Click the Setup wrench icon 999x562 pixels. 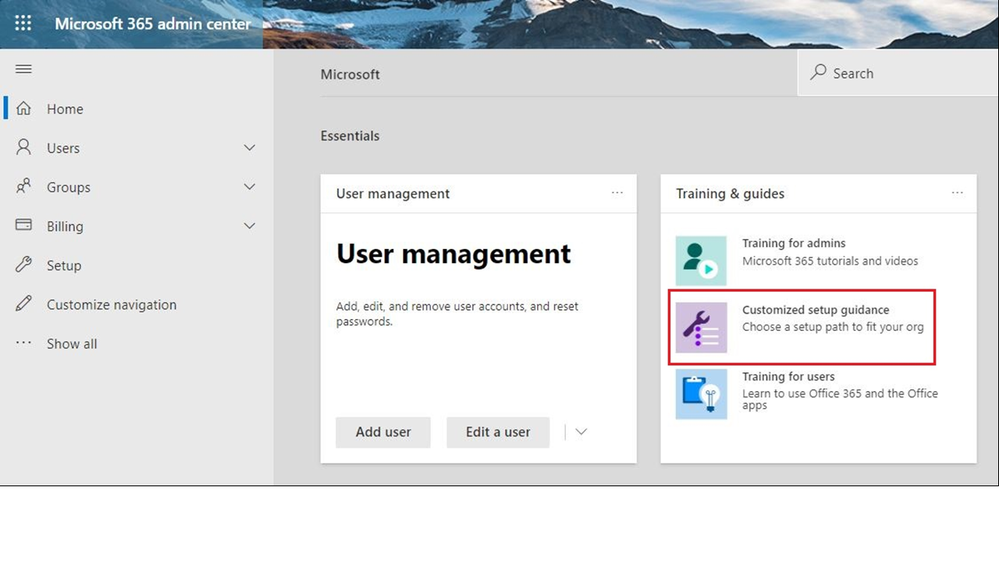click(24, 264)
